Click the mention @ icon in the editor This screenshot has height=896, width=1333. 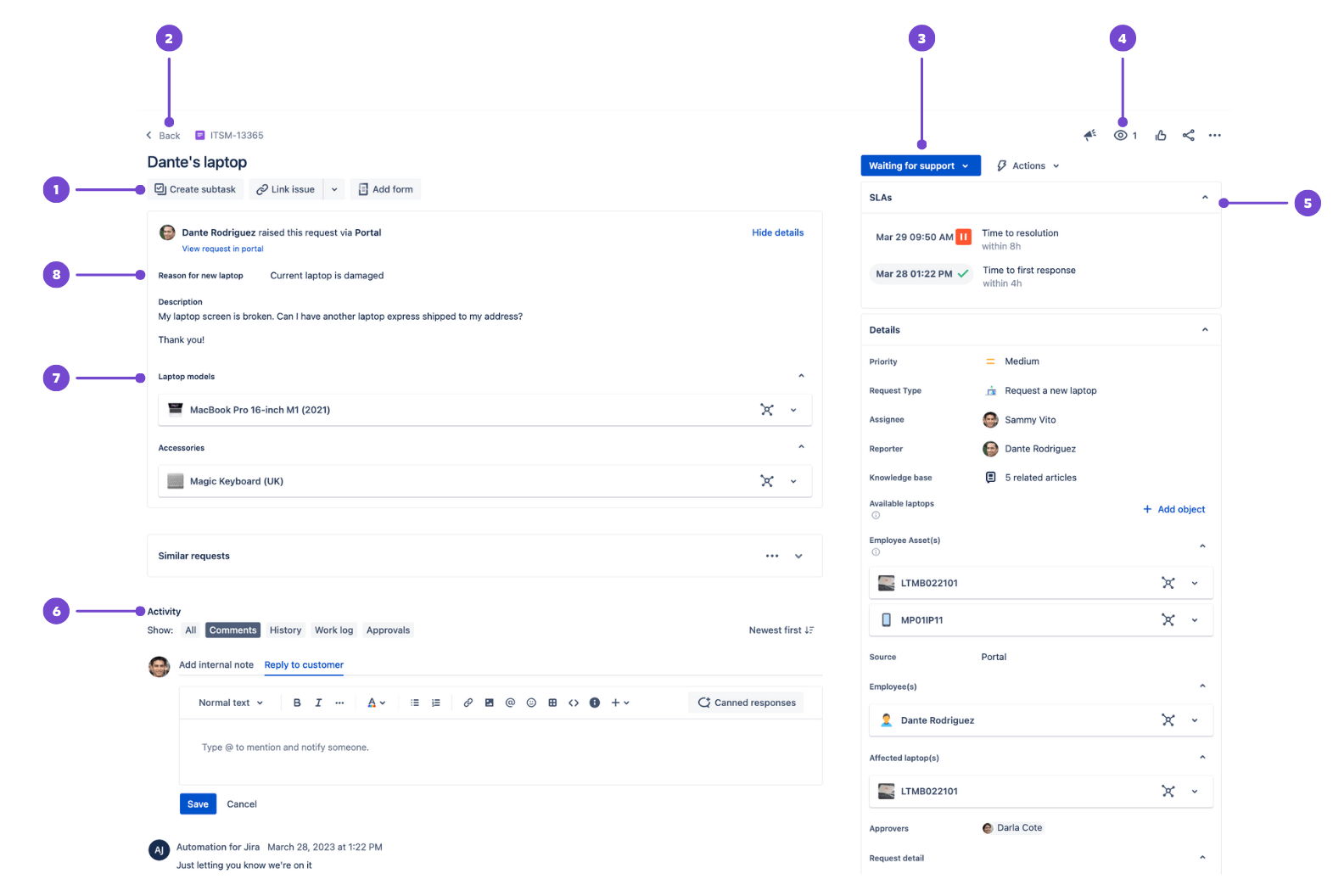point(510,703)
